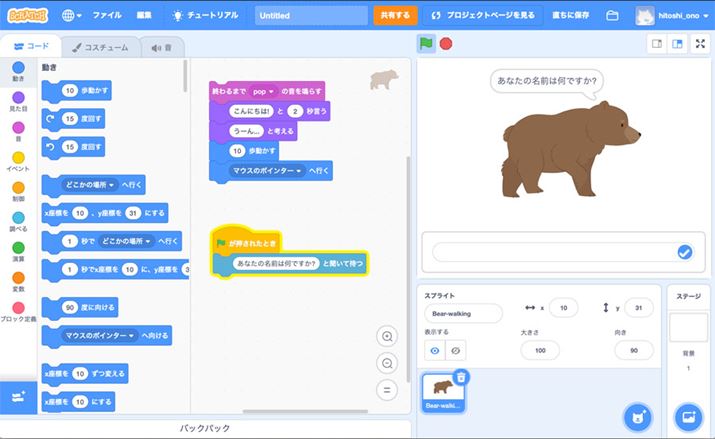The height and width of the screenshot is (439, 715).
Task: Delete the Bear-walking sprite with trash icon
Action: coord(461,377)
